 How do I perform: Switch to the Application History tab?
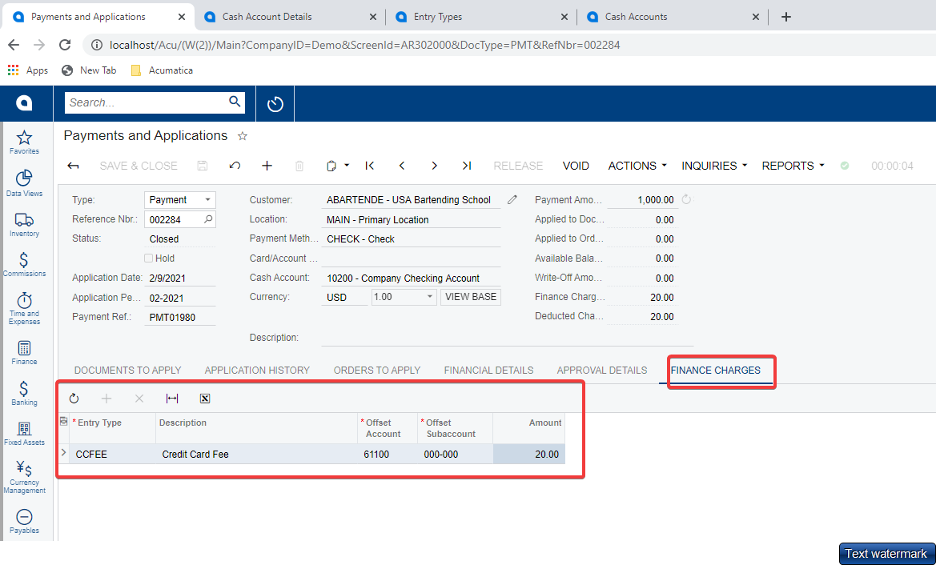click(x=257, y=370)
